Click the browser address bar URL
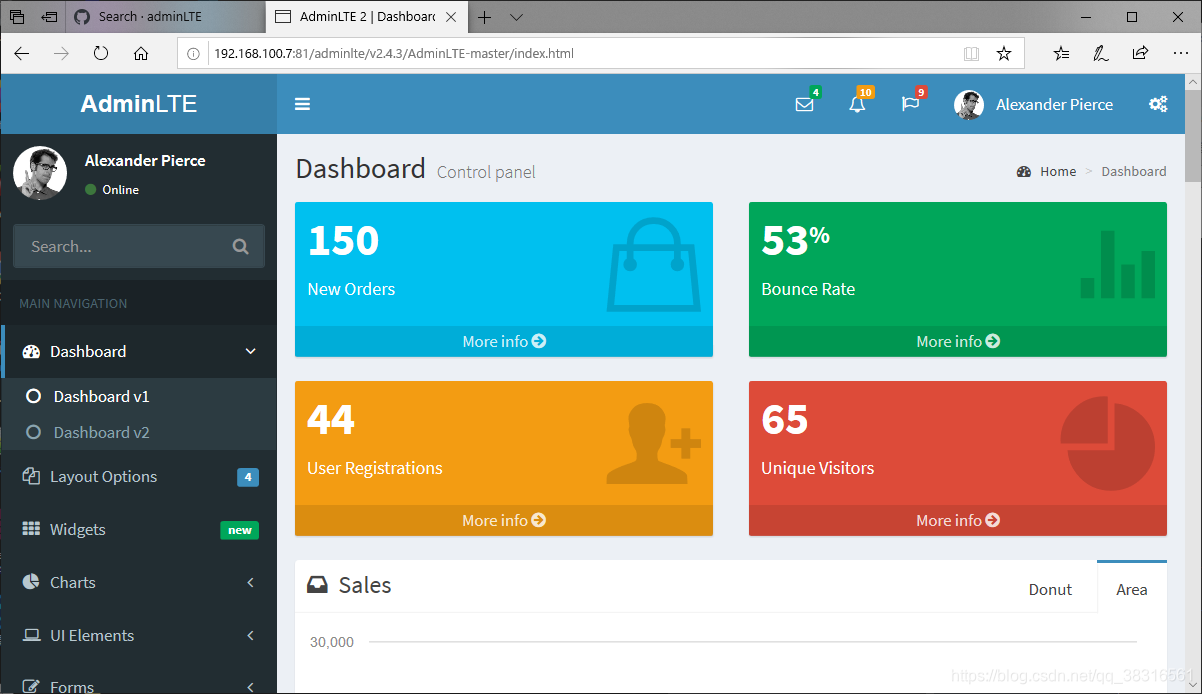Image resolution: width=1202 pixels, height=694 pixels. point(394,53)
